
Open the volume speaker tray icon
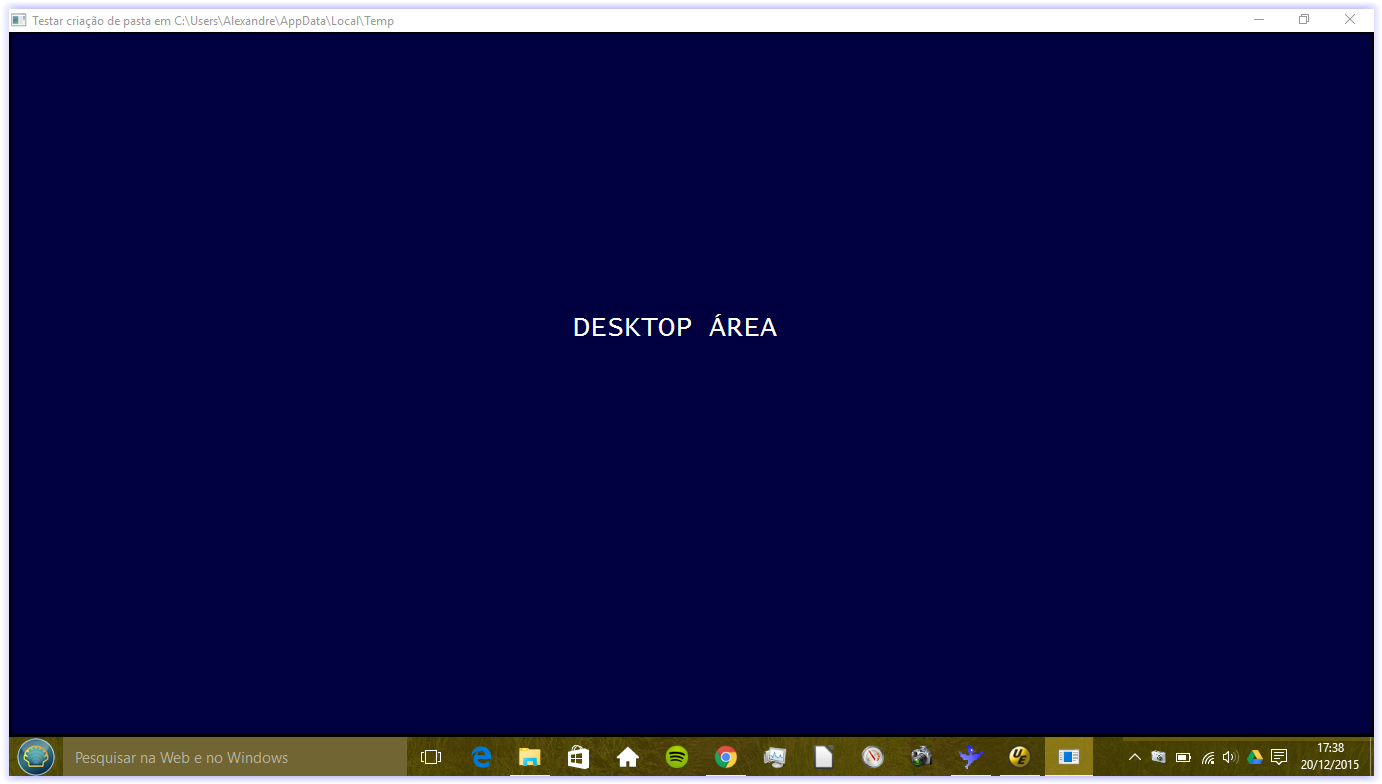tap(1230, 757)
